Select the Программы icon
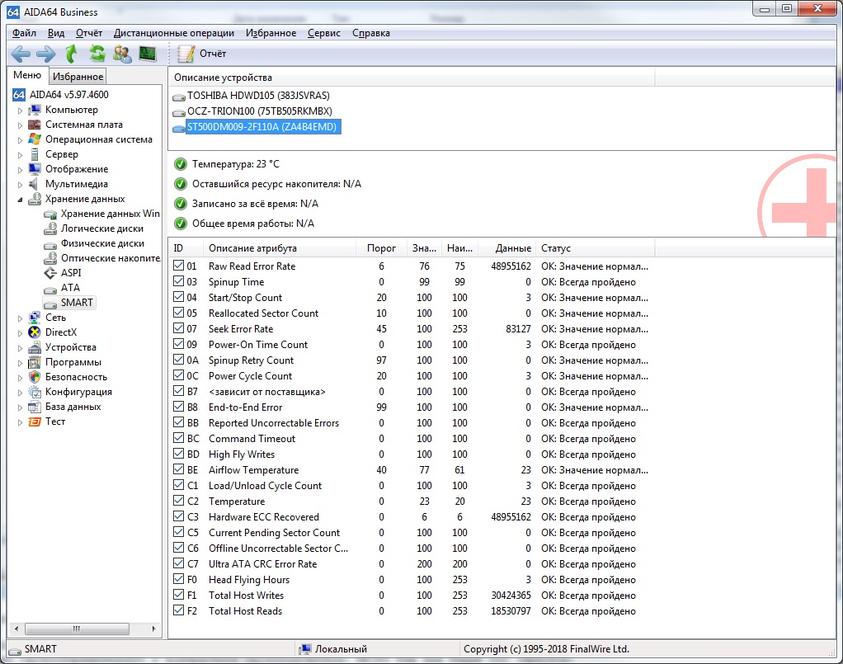This screenshot has width=843, height=664. point(35,362)
